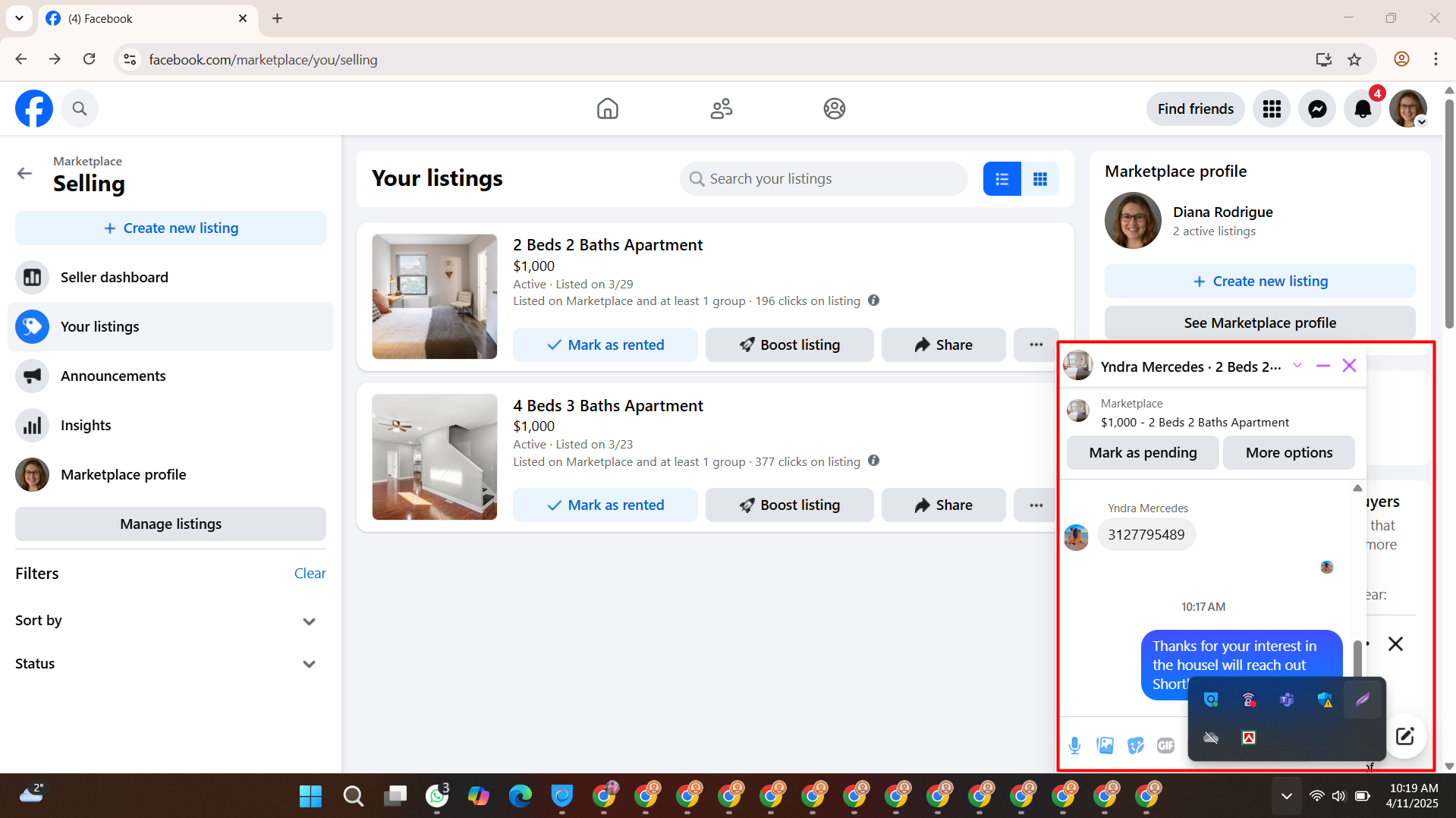Image resolution: width=1456 pixels, height=818 pixels.
Task: Collapse the hidden tray icons chevron
Action: coord(1287,796)
